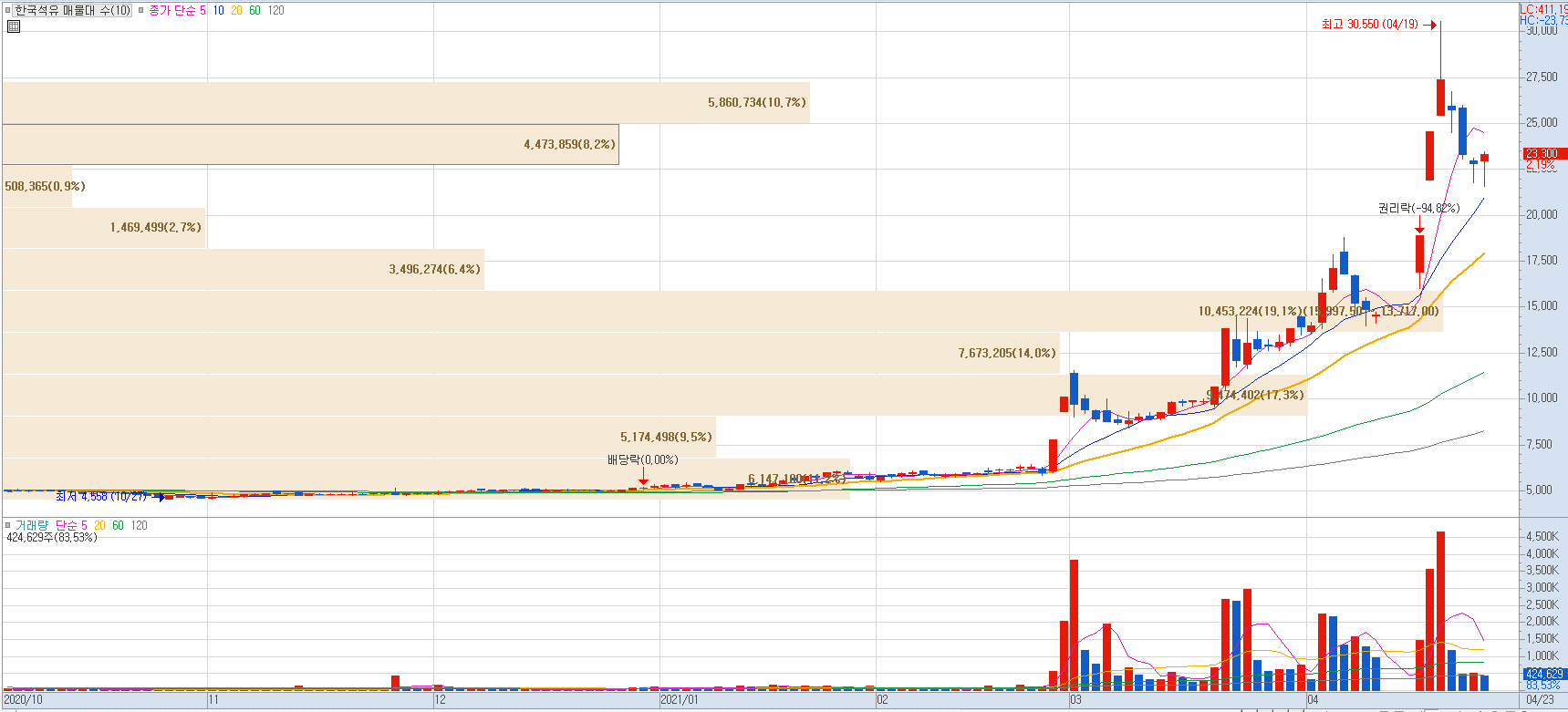This screenshot has width=1568, height=712.
Task: Click the 424,629 current volume tag
Action: click(1544, 675)
